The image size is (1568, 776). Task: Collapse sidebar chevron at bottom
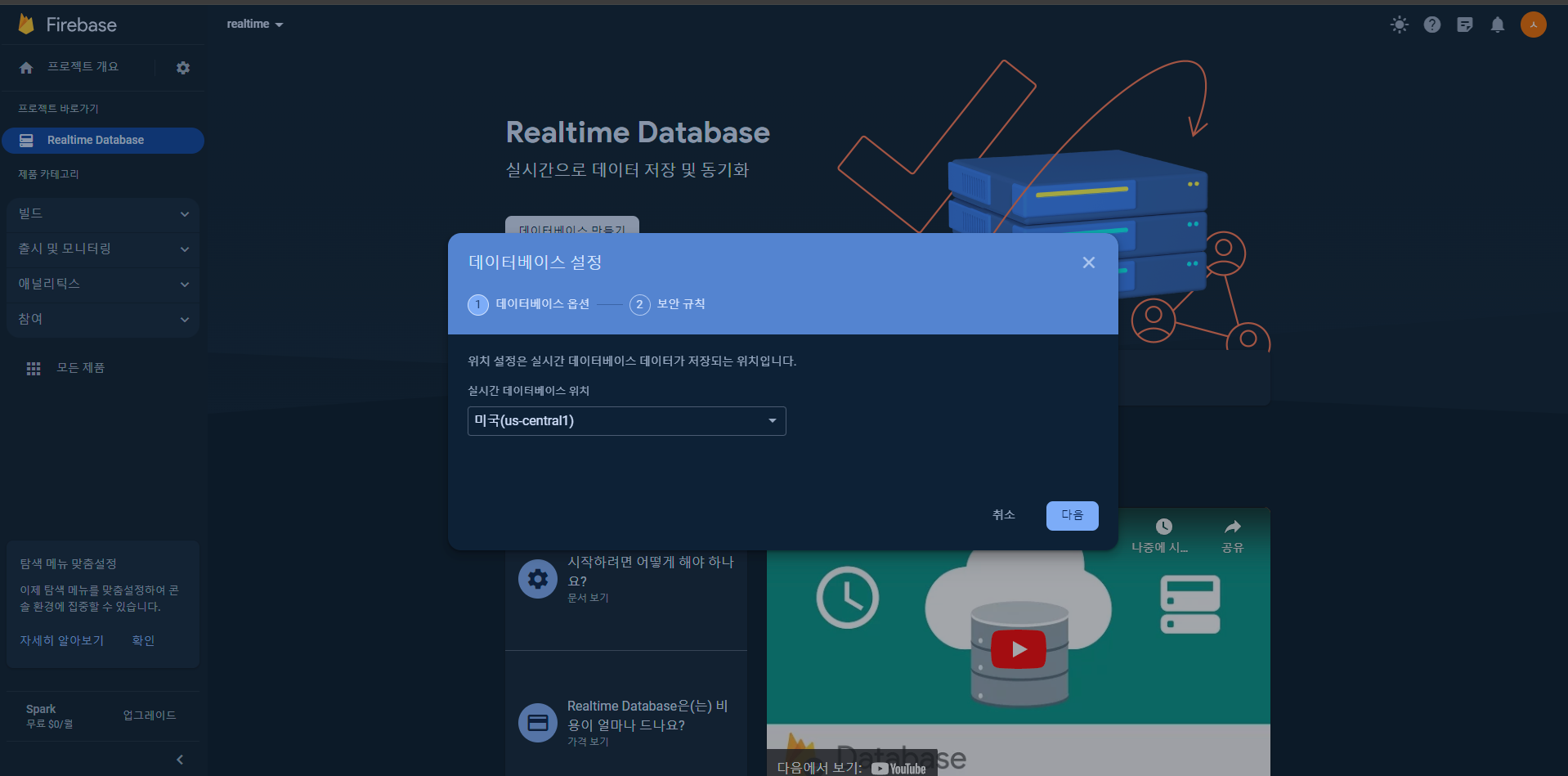coord(180,760)
